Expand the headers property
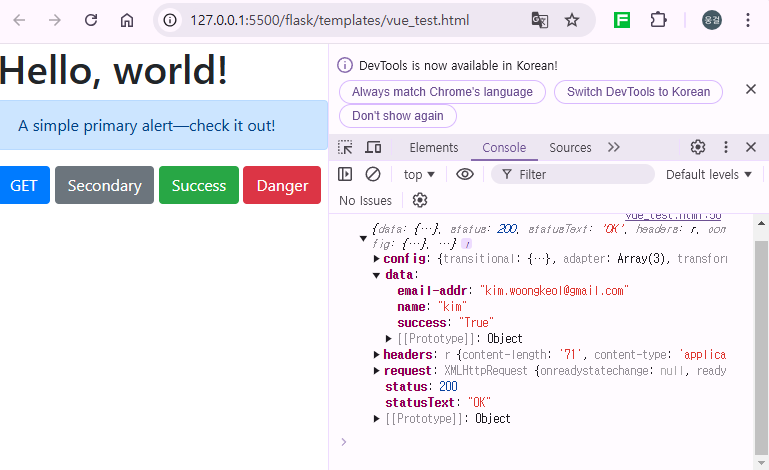The image size is (769, 470). pos(376,355)
